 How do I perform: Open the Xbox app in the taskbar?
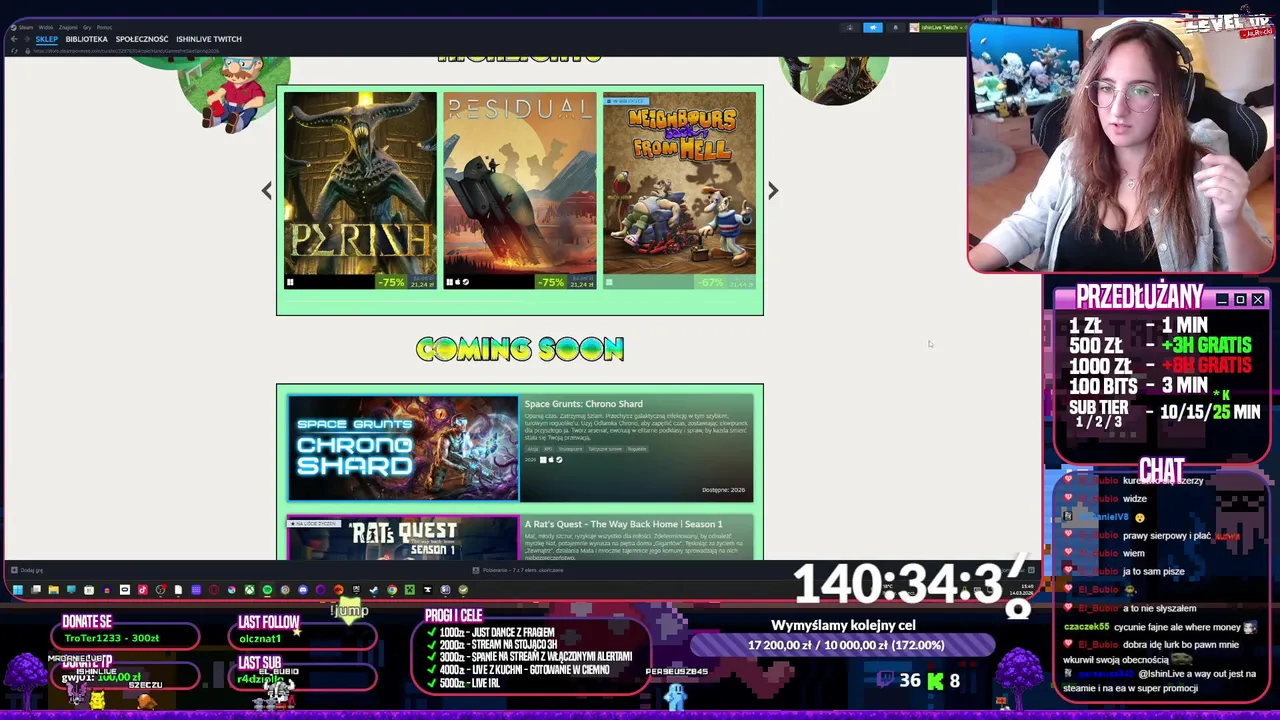tap(249, 590)
